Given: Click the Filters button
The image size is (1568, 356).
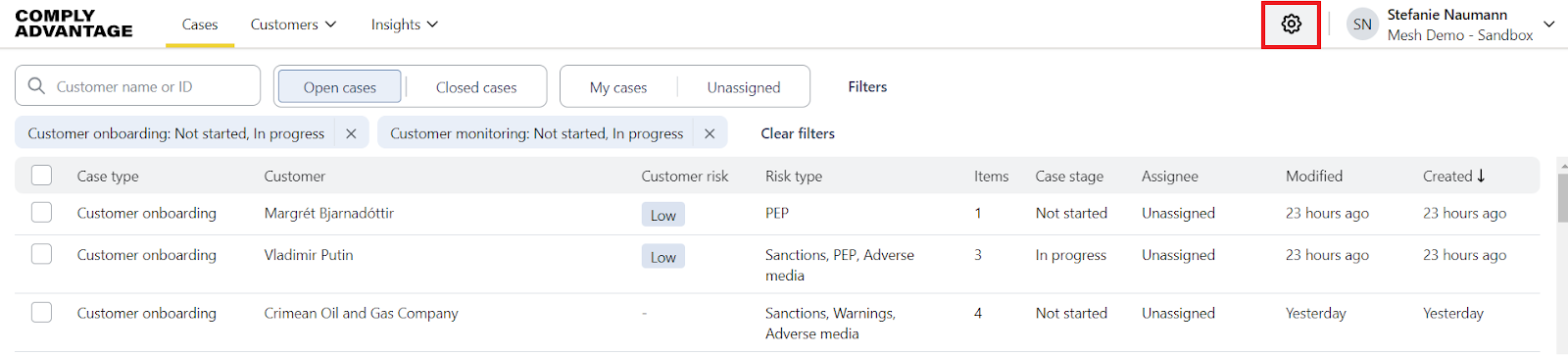Looking at the screenshot, I should [x=867, y=86].
